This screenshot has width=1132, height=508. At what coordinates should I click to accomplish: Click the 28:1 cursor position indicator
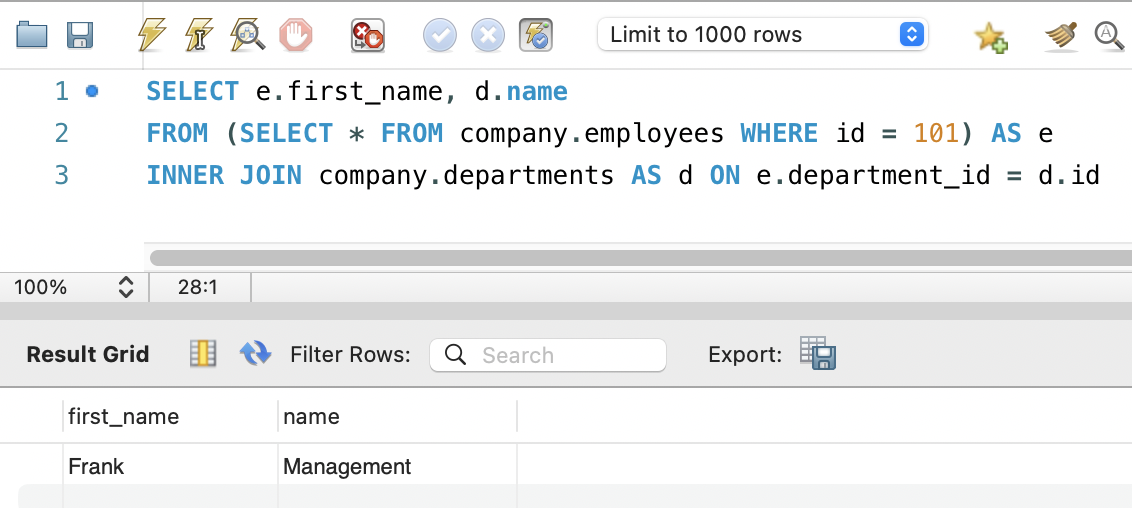coord(198,287)
